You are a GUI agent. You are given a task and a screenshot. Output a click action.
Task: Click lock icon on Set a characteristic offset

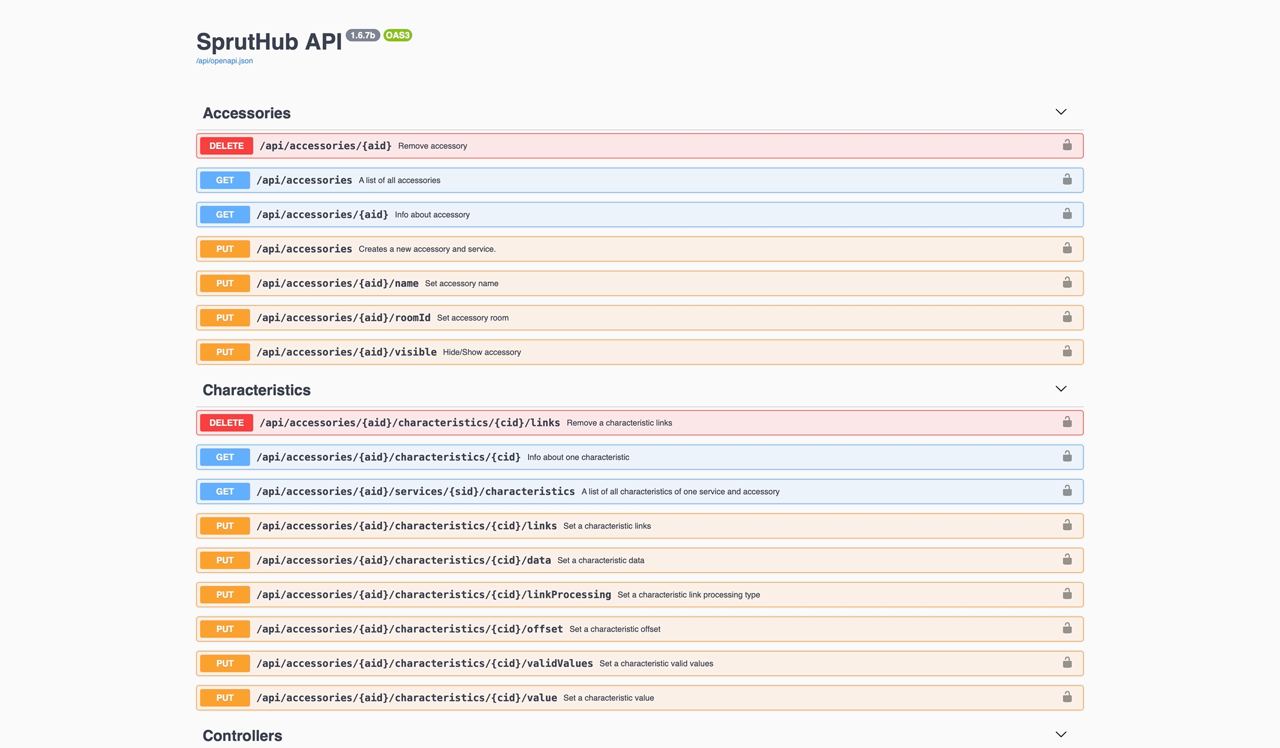[x=1067, y=628]
